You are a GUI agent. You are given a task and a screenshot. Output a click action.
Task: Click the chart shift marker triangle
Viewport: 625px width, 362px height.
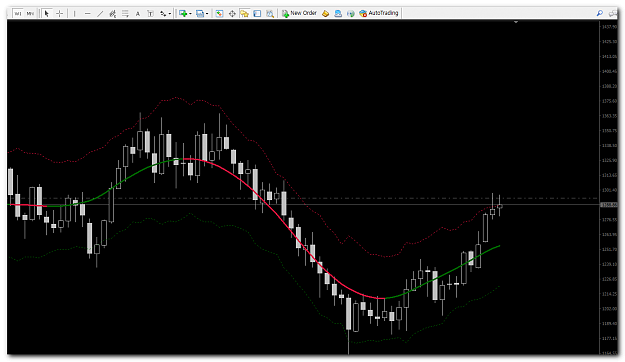516,22
